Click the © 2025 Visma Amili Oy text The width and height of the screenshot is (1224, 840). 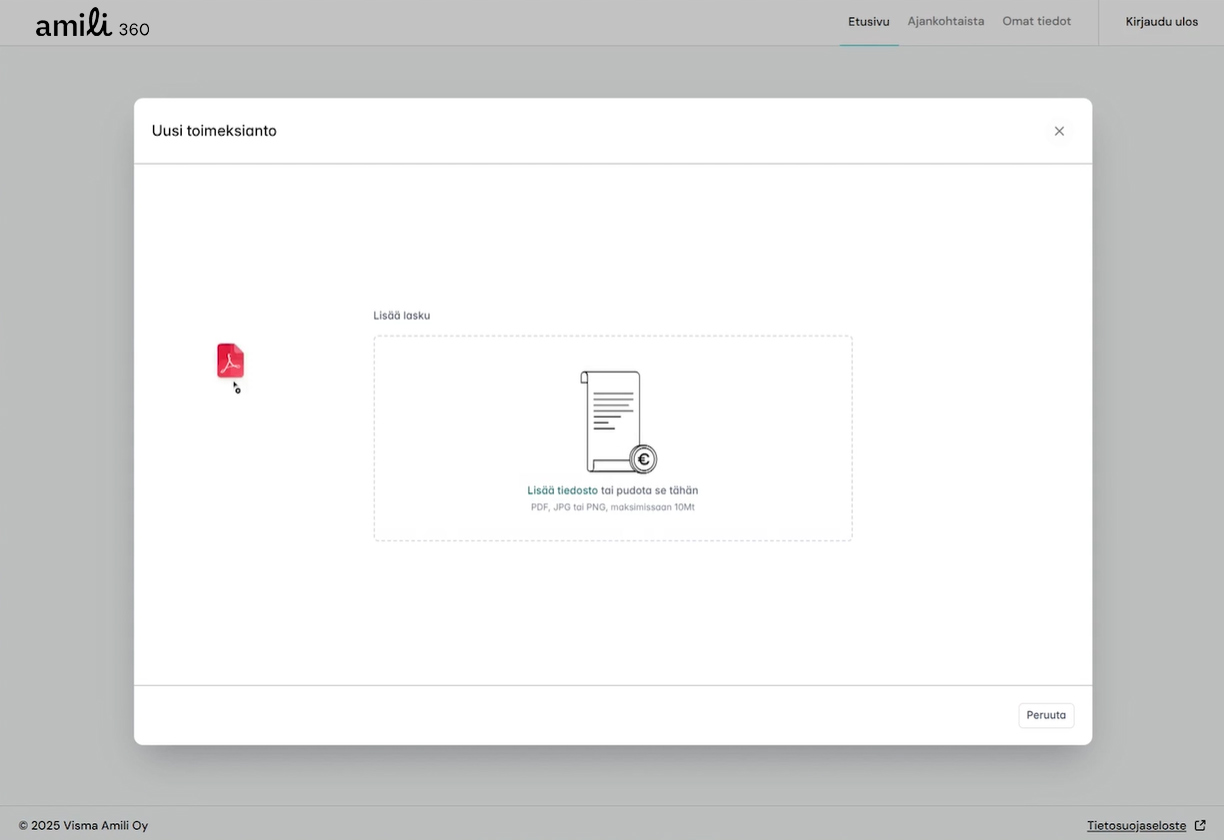[x=83, y=826]
